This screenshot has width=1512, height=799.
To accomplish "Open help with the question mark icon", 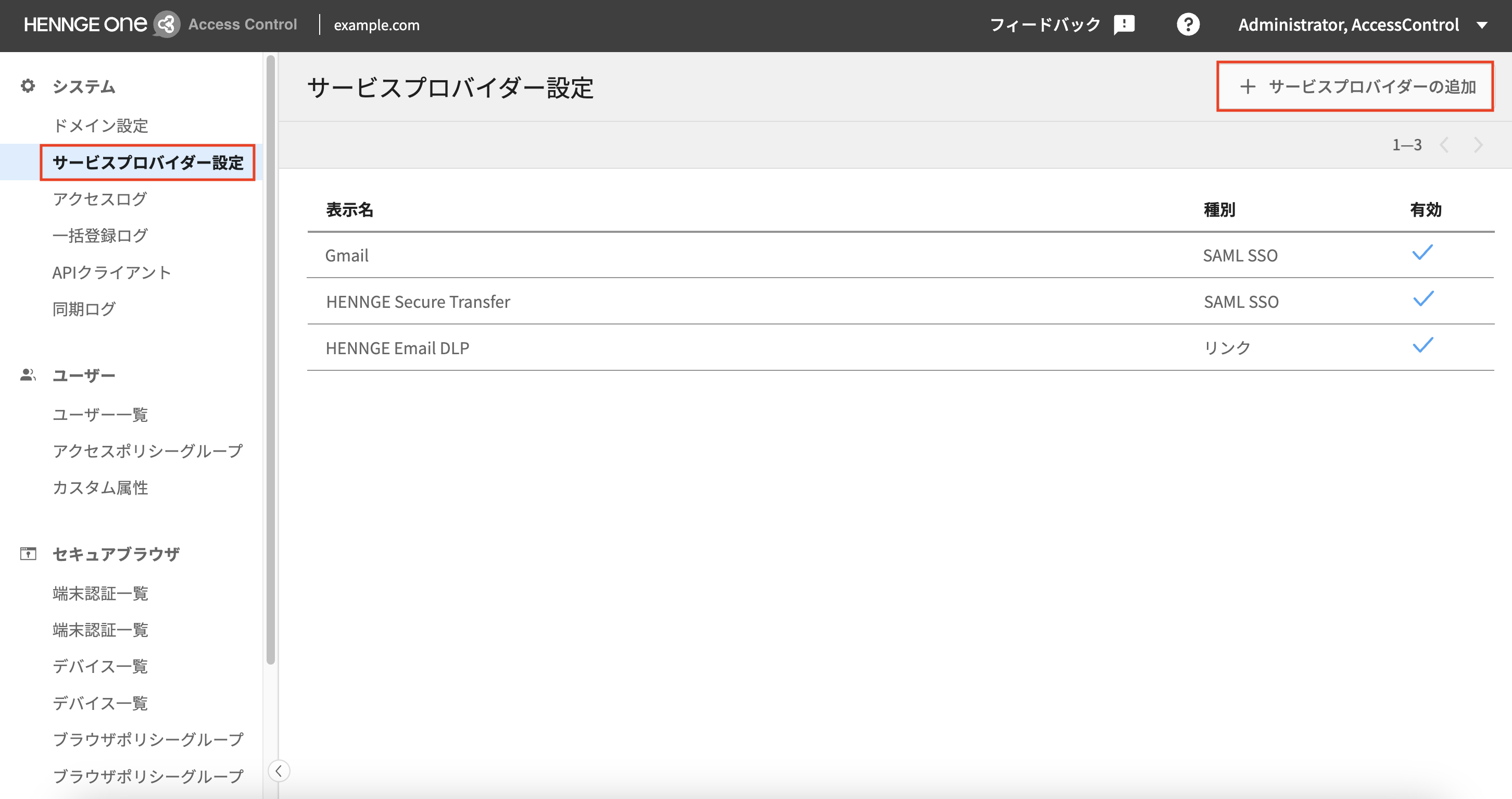I will pos(1188,24).
